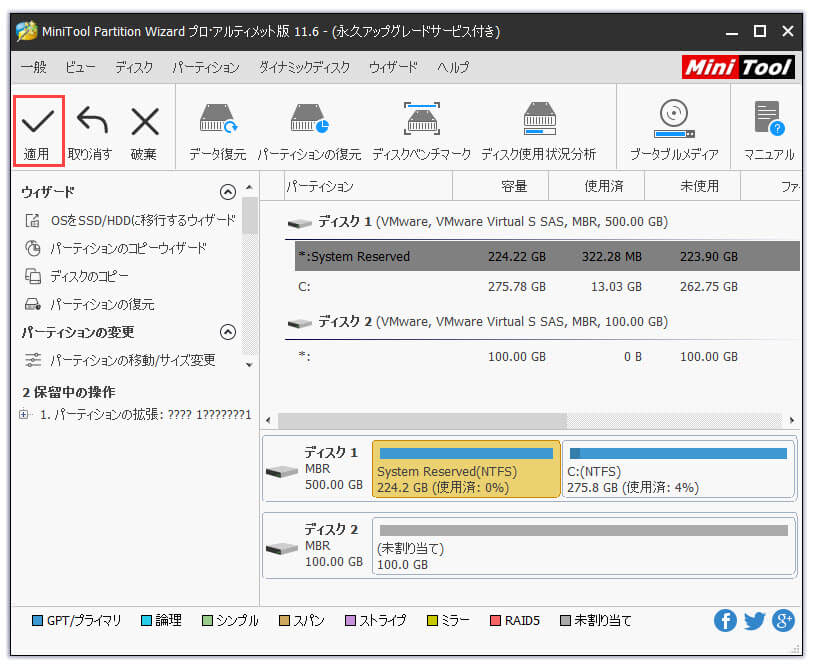Click Disk 2 drive icon in disk map

coord(282,548)
